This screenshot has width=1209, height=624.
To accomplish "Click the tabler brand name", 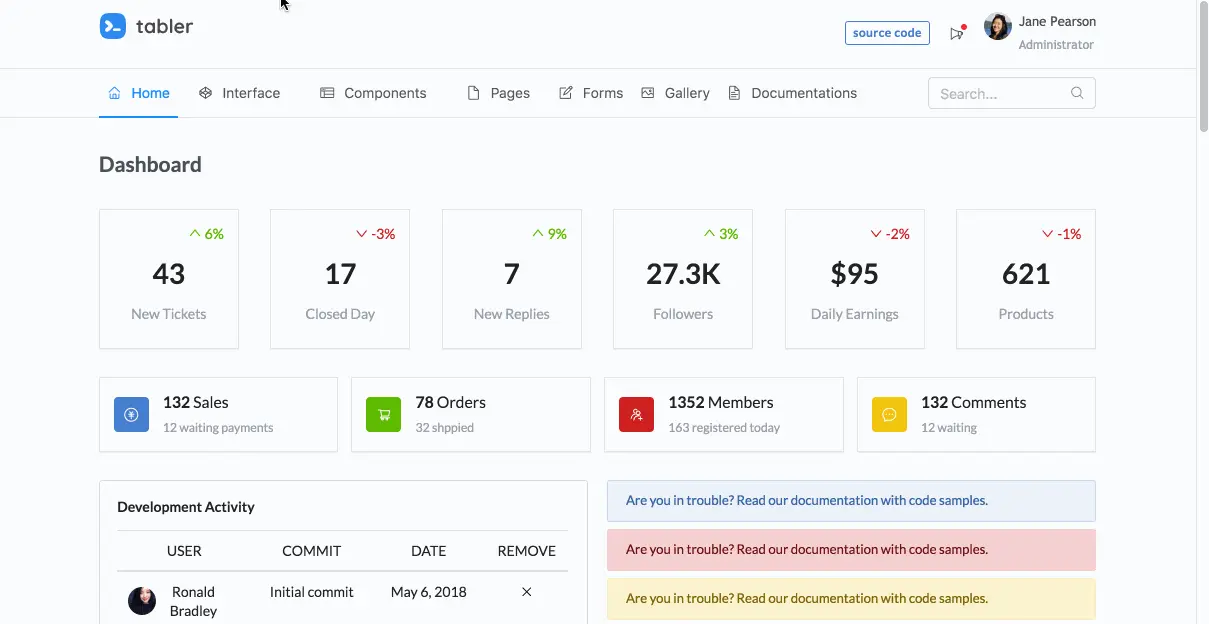I will pos(165,26).
